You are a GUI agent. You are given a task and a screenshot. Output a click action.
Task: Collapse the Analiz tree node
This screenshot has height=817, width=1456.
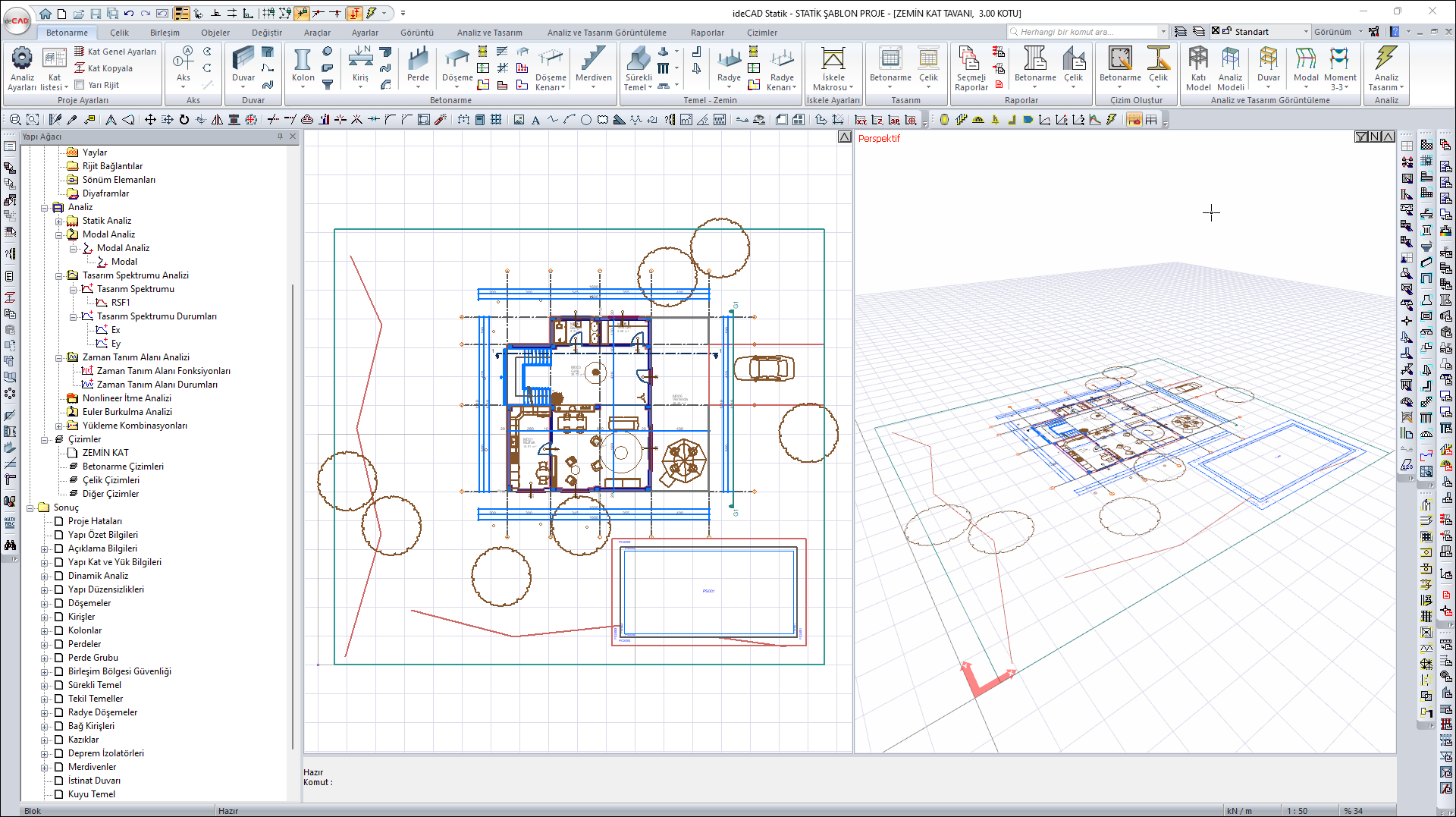click(44, 207)
